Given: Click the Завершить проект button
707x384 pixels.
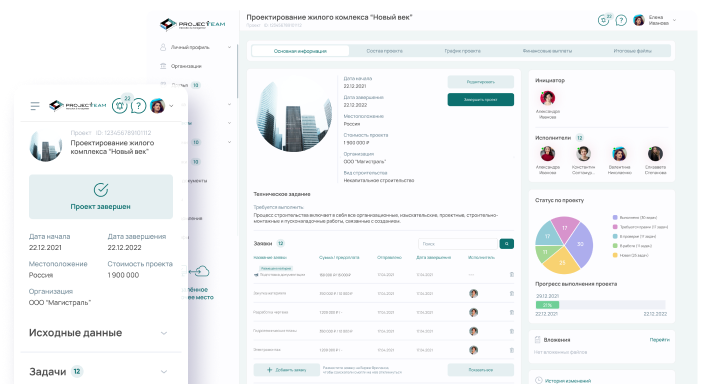Looking at the screenshot, I should (x=481, y=100).
